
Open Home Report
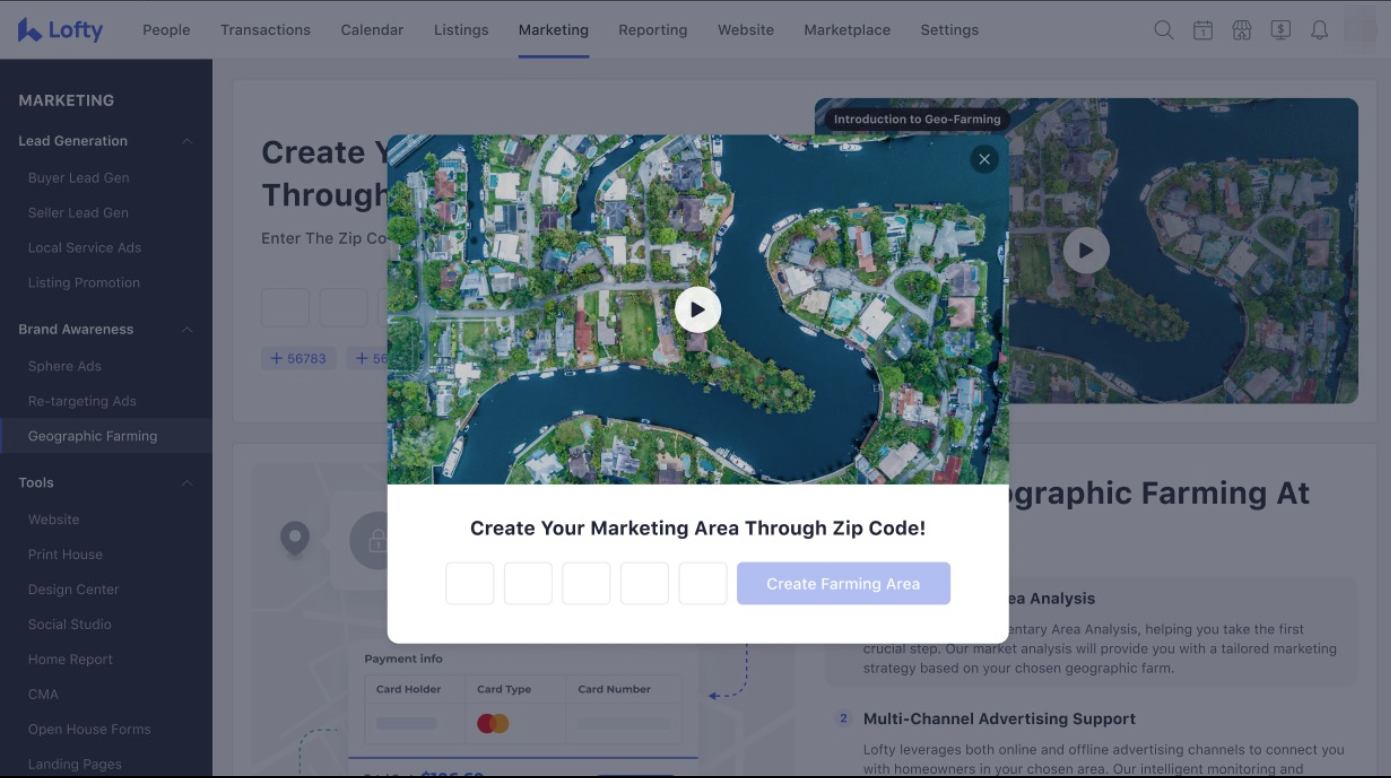(70, 660)
